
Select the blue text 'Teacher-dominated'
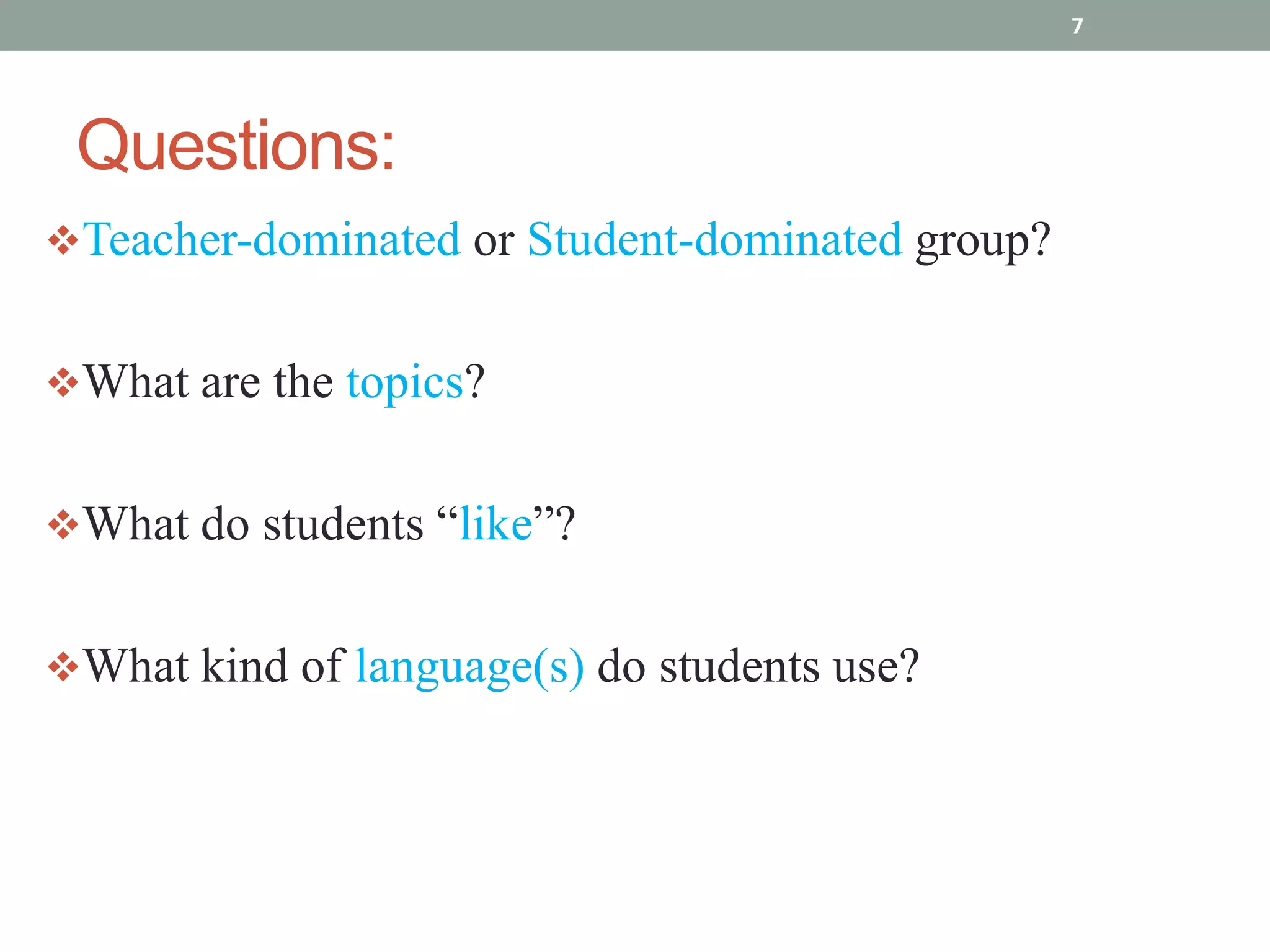(x=272, y=239)
